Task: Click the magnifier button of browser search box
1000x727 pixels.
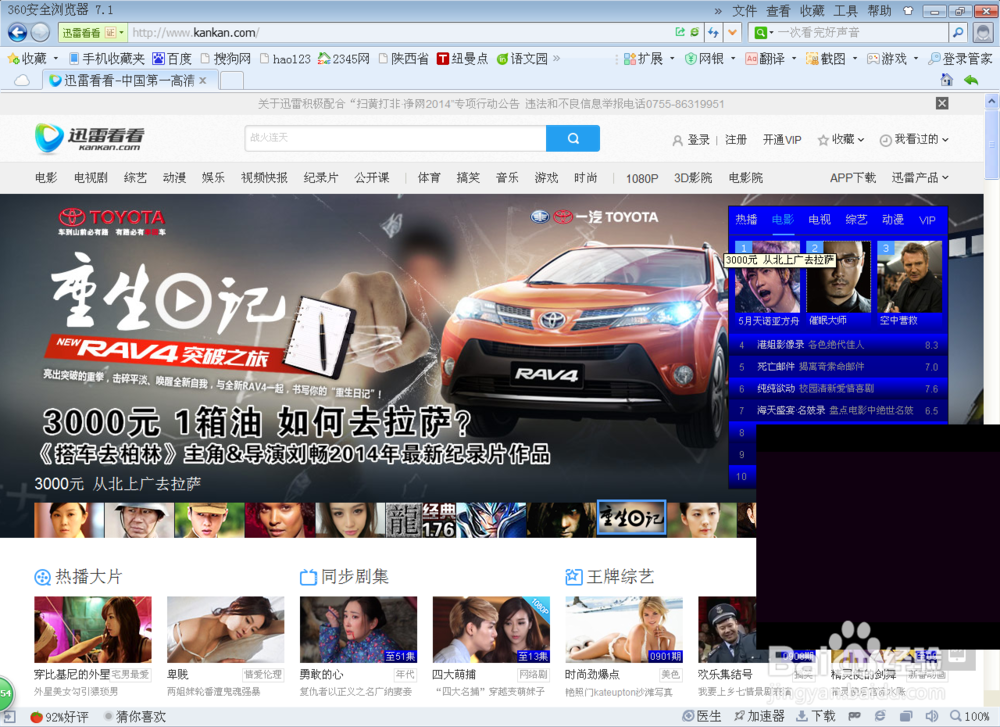Action: [x=957, y=33]
